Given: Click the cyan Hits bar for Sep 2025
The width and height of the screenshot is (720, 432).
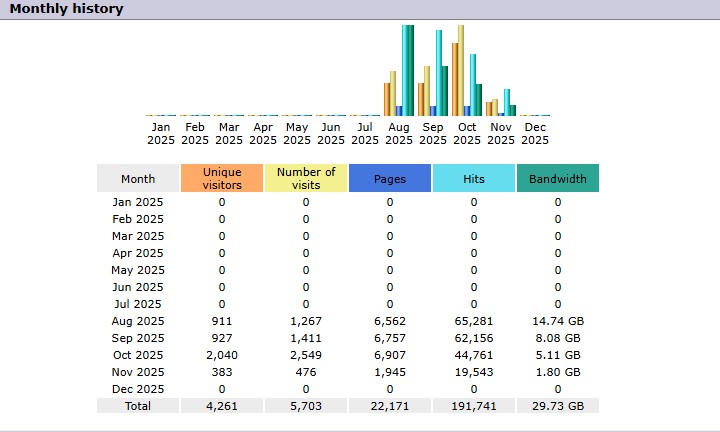Looking at the screenshot, I should point(439,73).
